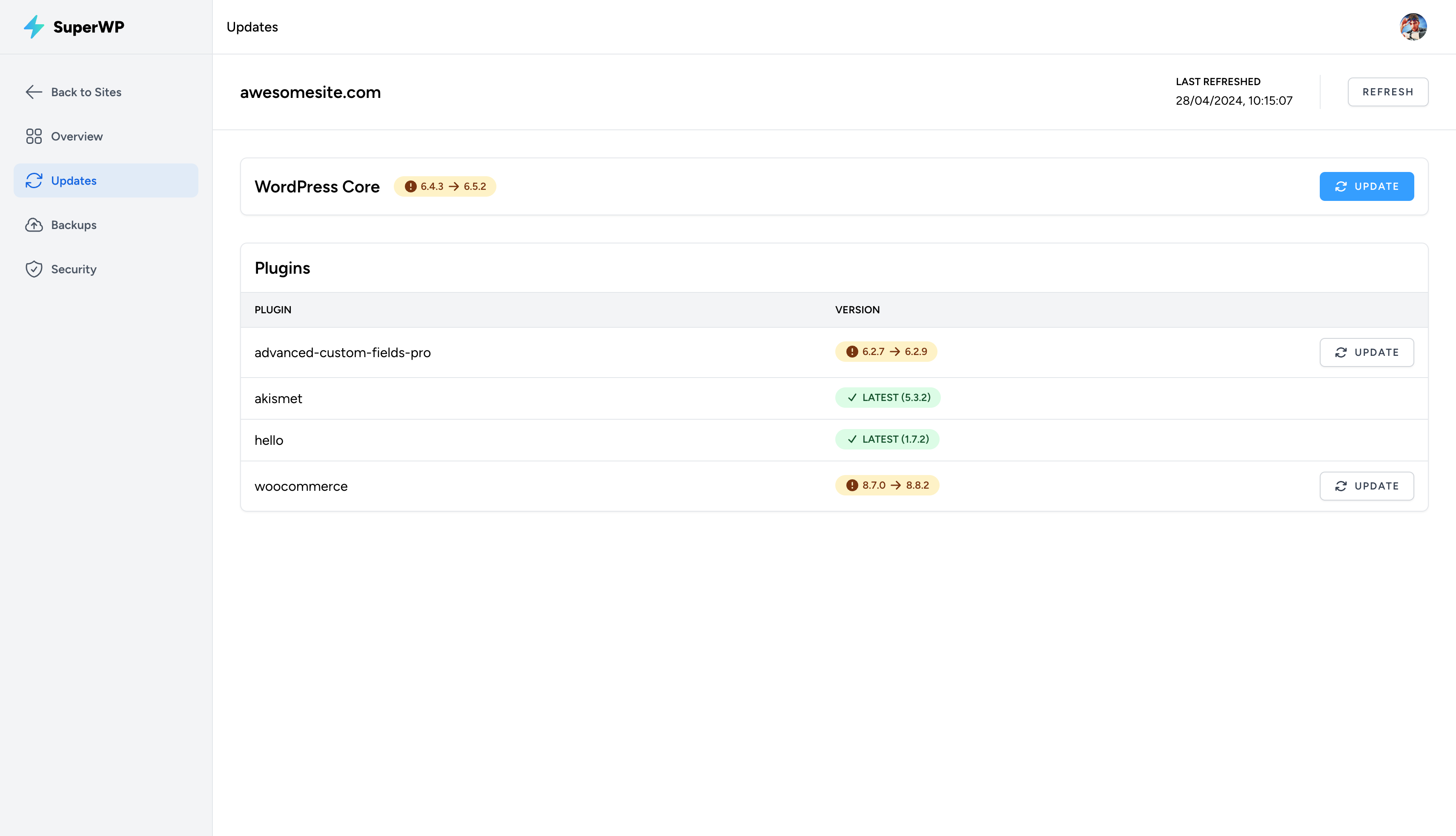
Task: Click the WordPress Core heading
Action: click(317, 186)
